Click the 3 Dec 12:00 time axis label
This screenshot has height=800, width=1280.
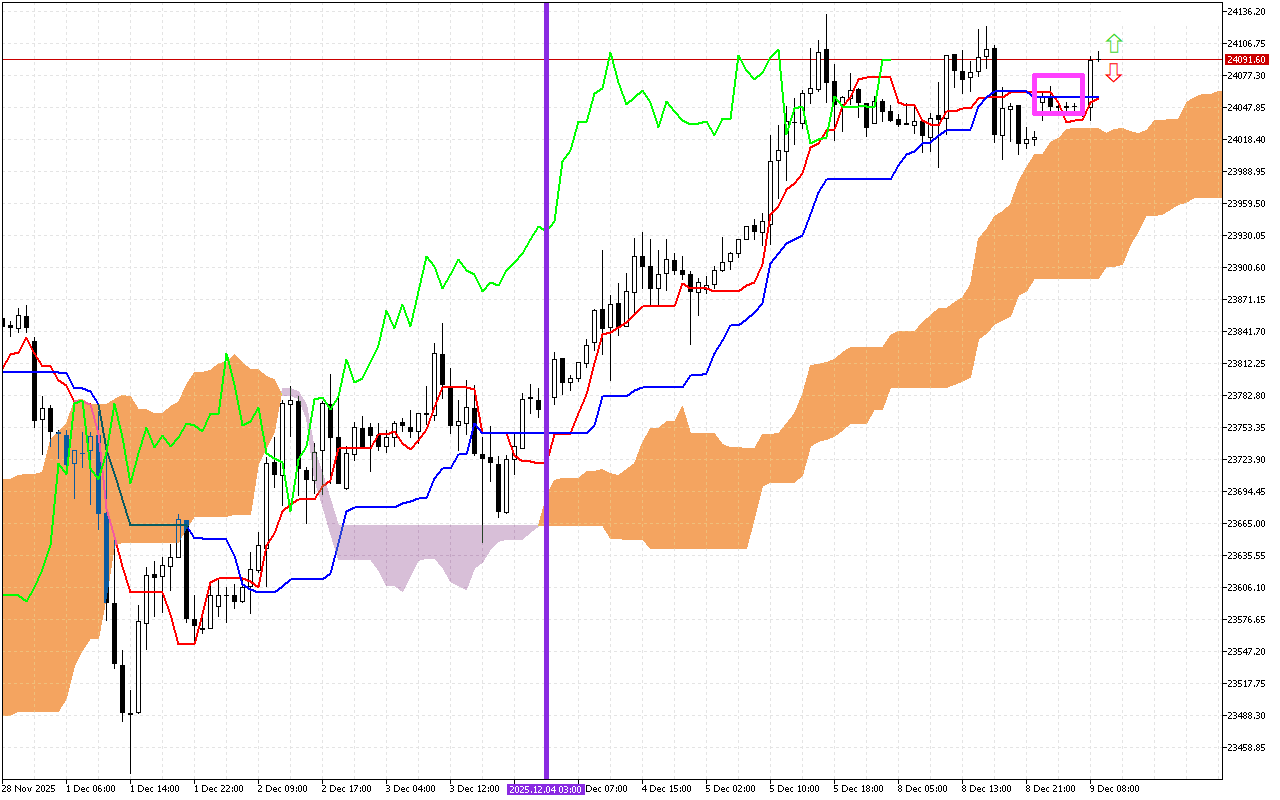(x=475, y=789)
